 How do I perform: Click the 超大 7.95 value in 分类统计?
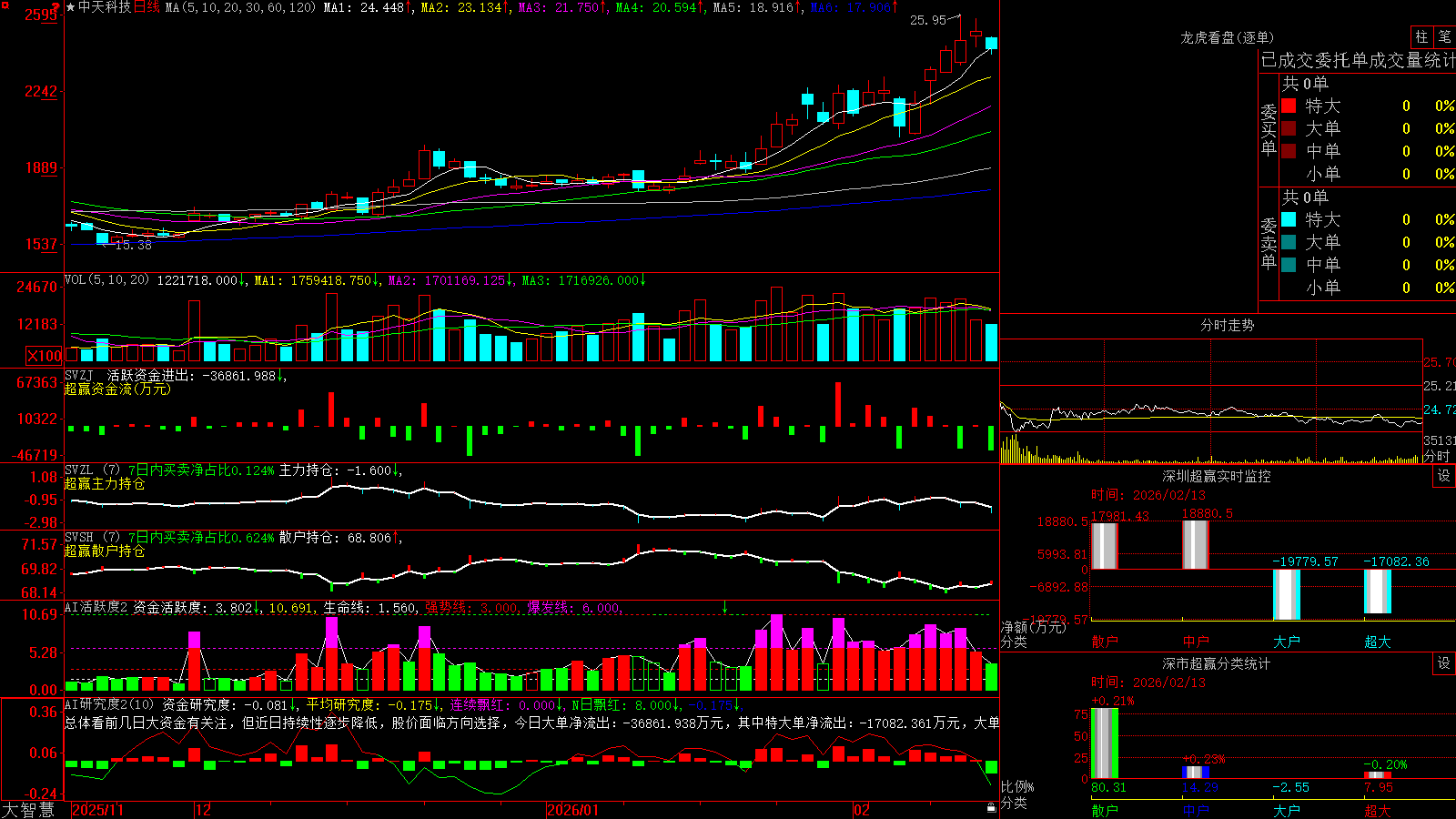[x=1379, y=787]
